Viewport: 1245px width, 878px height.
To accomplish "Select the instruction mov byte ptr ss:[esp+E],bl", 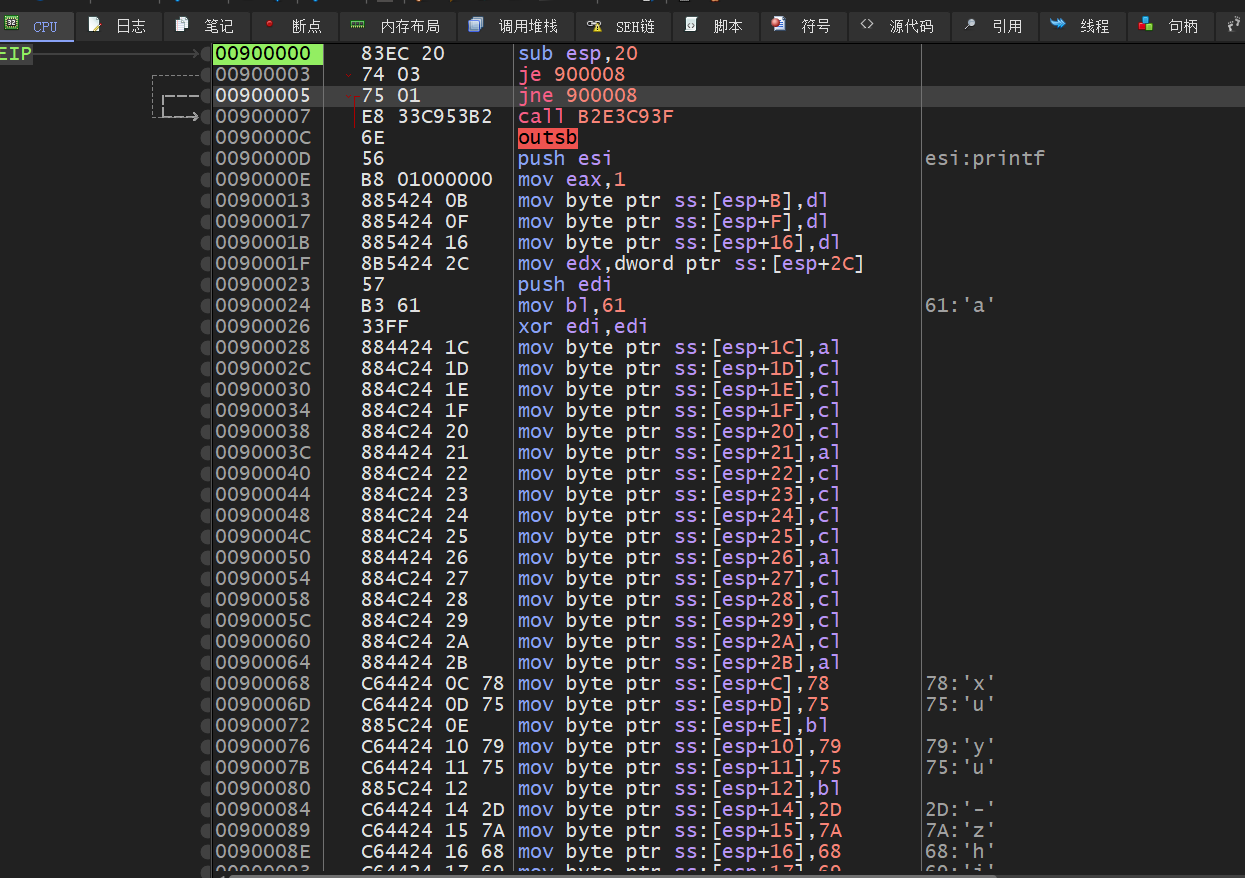I will click(x=673, y=725).
